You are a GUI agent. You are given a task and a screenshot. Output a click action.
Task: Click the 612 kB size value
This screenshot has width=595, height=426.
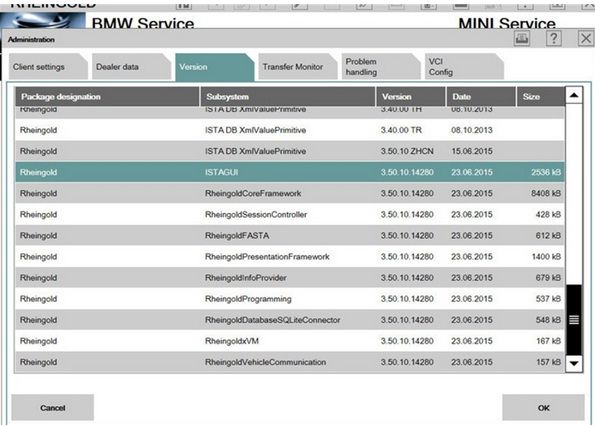pos(548,236)
